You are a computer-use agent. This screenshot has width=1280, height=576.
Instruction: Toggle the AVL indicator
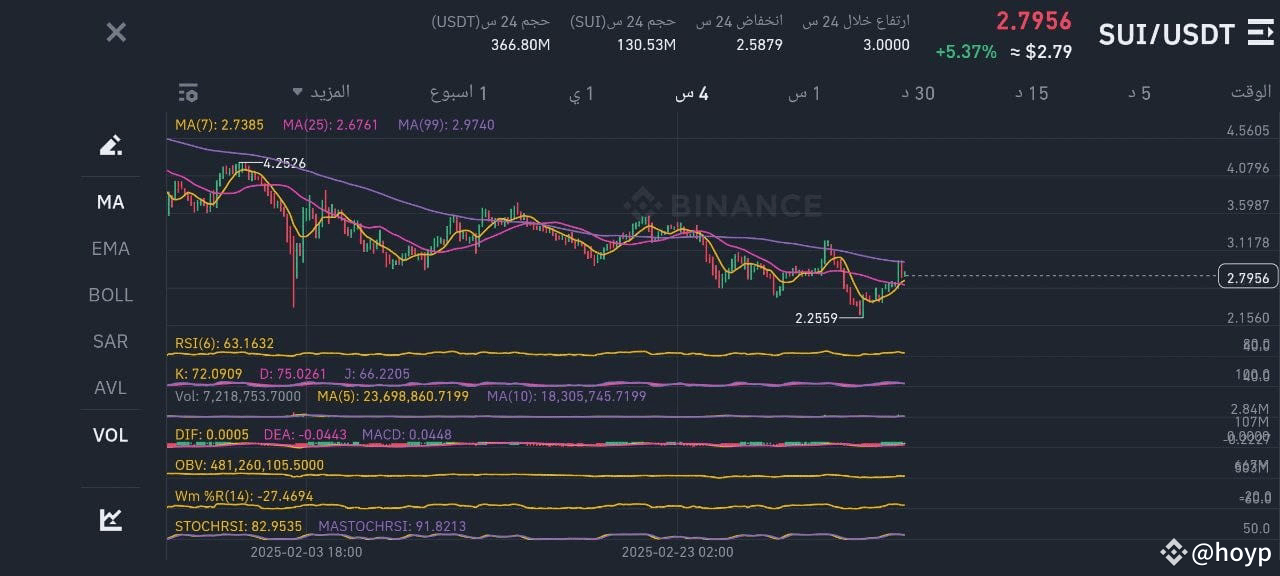click(x=111, y=388)
